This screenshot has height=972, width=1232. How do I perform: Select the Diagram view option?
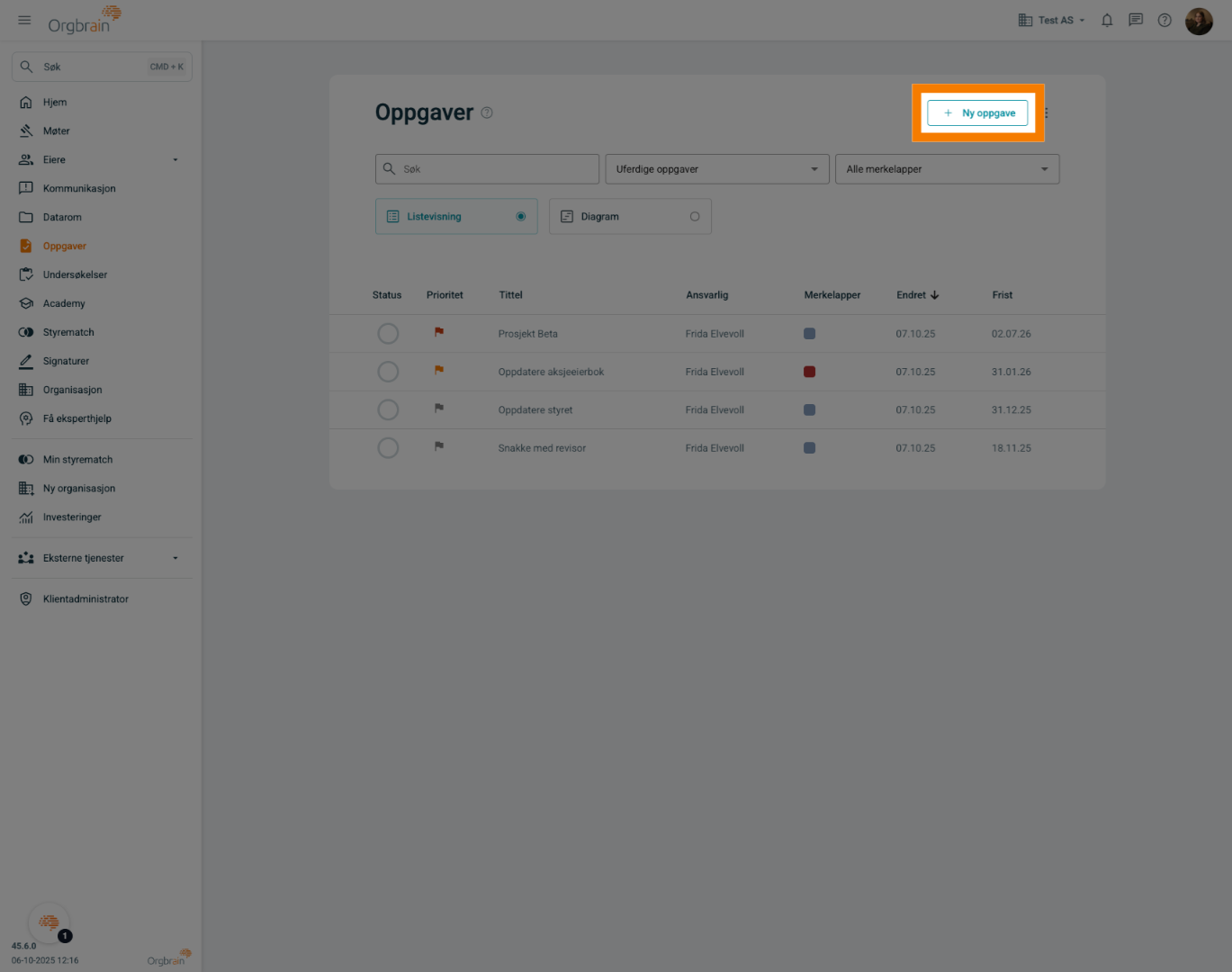coord(630,217)
